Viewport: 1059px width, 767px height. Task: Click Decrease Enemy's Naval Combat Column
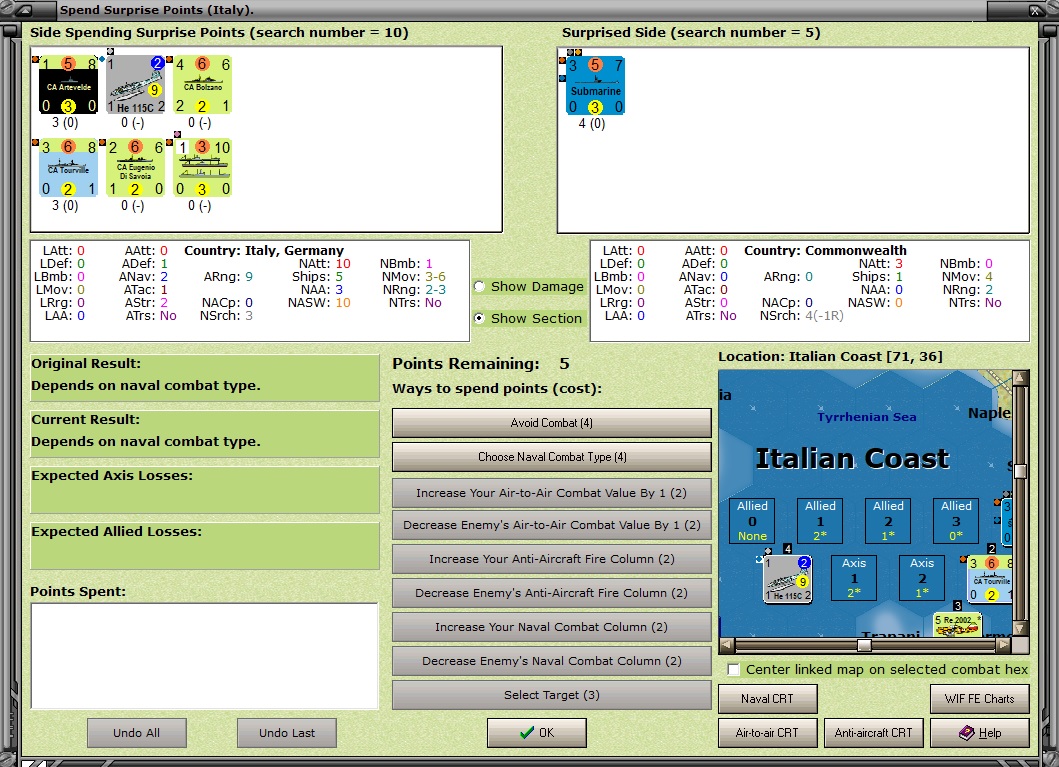(552, 661)
